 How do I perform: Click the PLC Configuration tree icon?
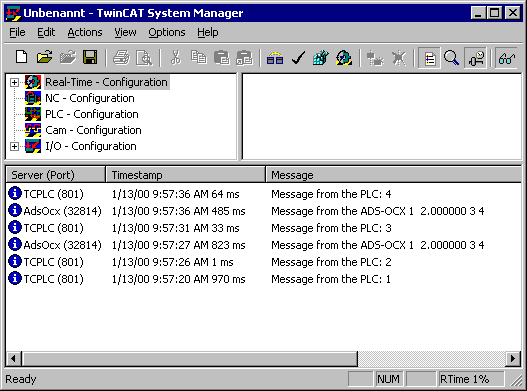(x=33, y=114)
